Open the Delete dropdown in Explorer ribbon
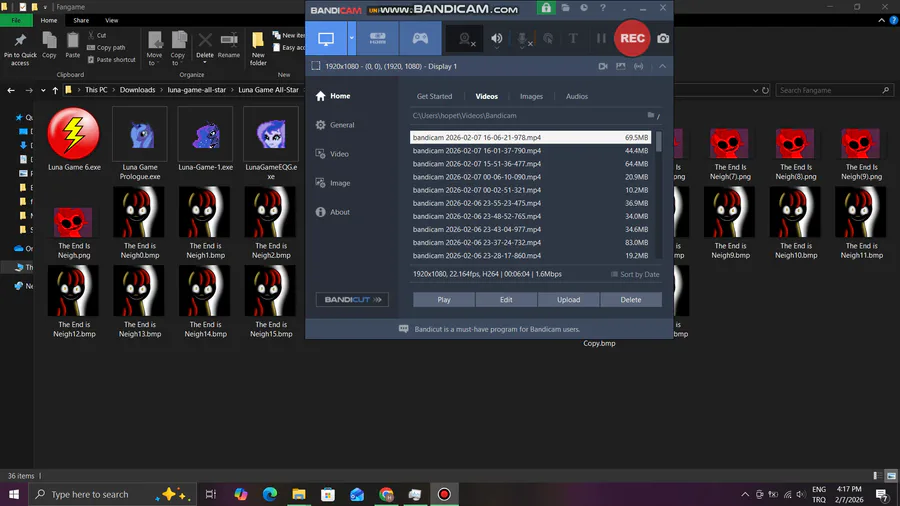The width and height of the screenshot is (900, 506). point(205,61)
